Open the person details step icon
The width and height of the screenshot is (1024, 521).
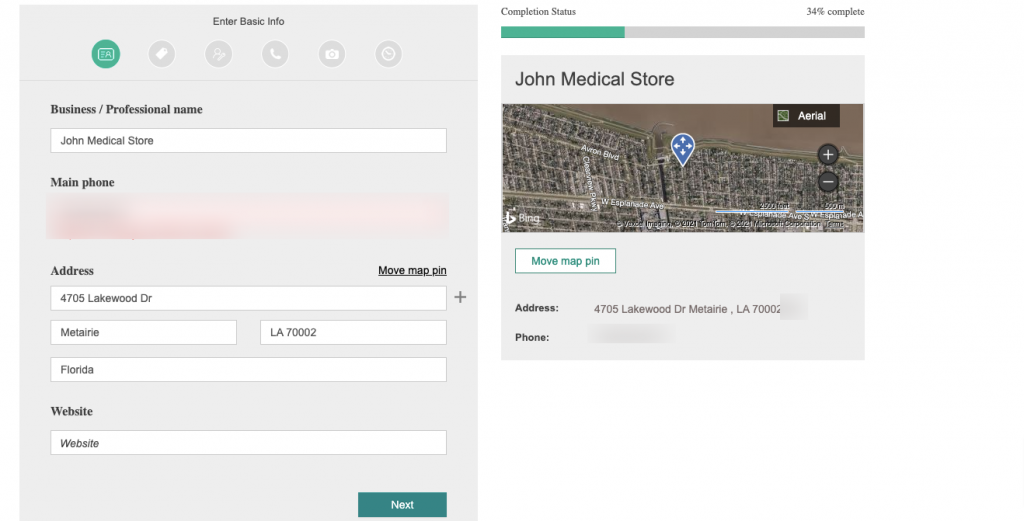click(x=219, y=54)
